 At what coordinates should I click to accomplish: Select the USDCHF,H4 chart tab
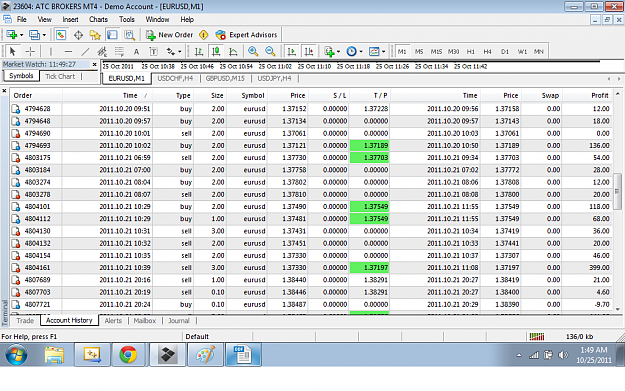[x=175, y=78]
